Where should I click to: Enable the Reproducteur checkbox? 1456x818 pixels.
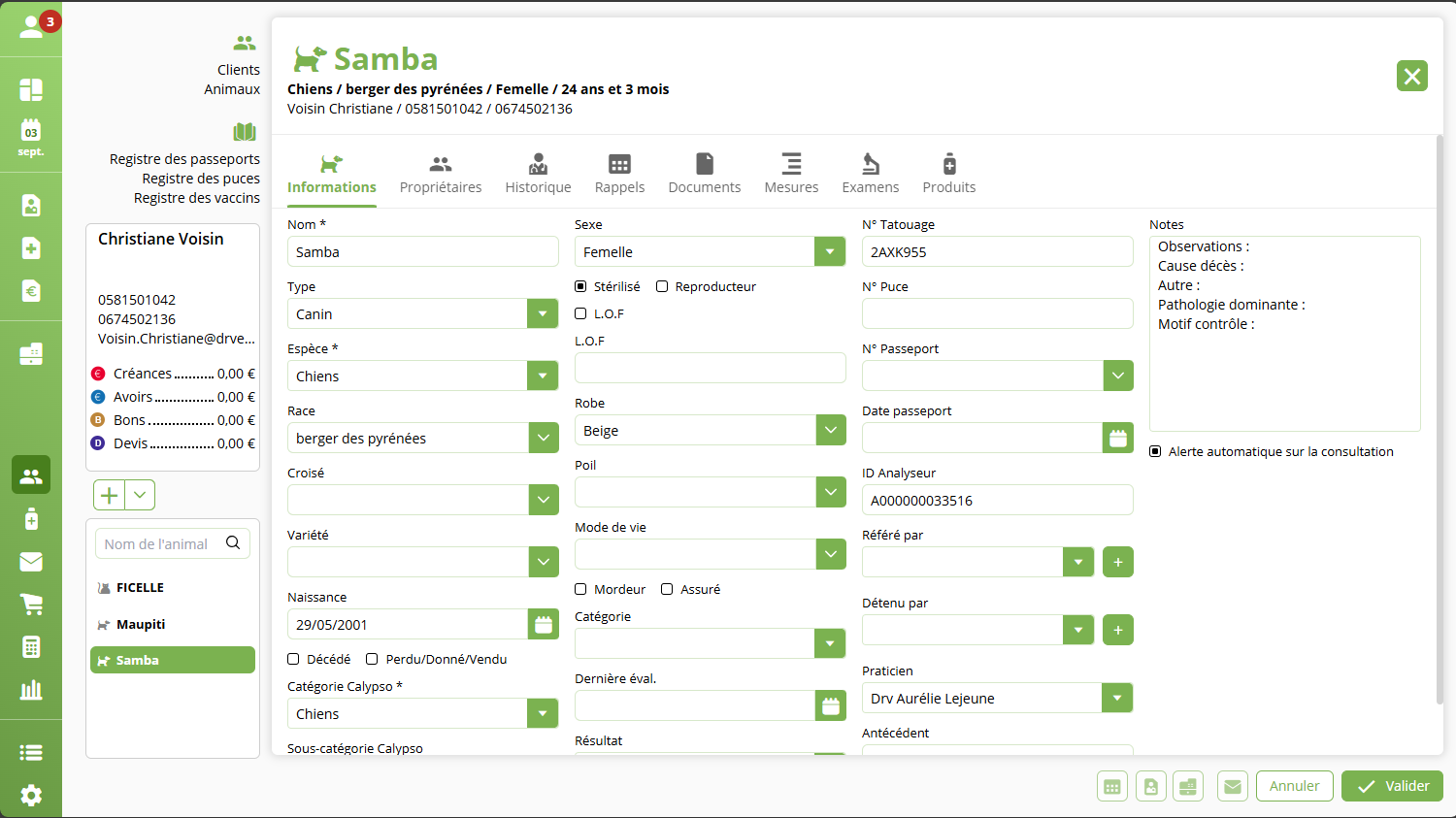pyautogui.click(x=662, y=286)
